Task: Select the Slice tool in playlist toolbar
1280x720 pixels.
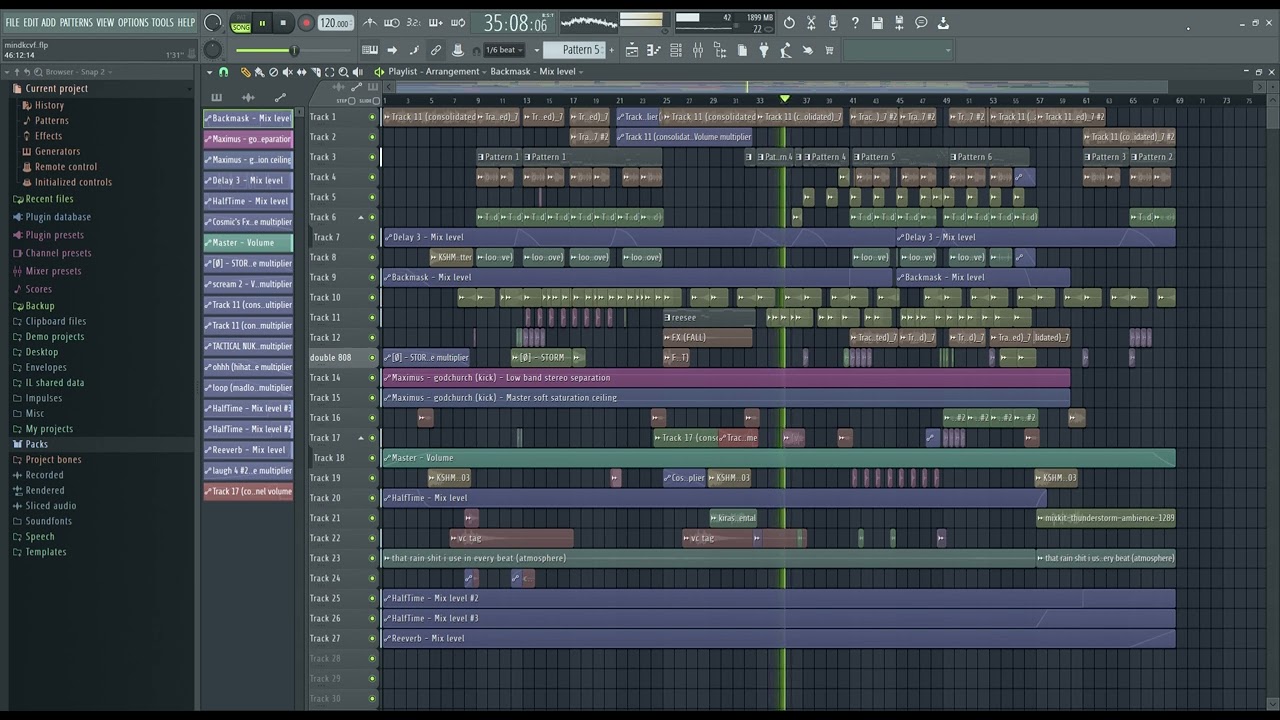Action: [x=315, y=72]
